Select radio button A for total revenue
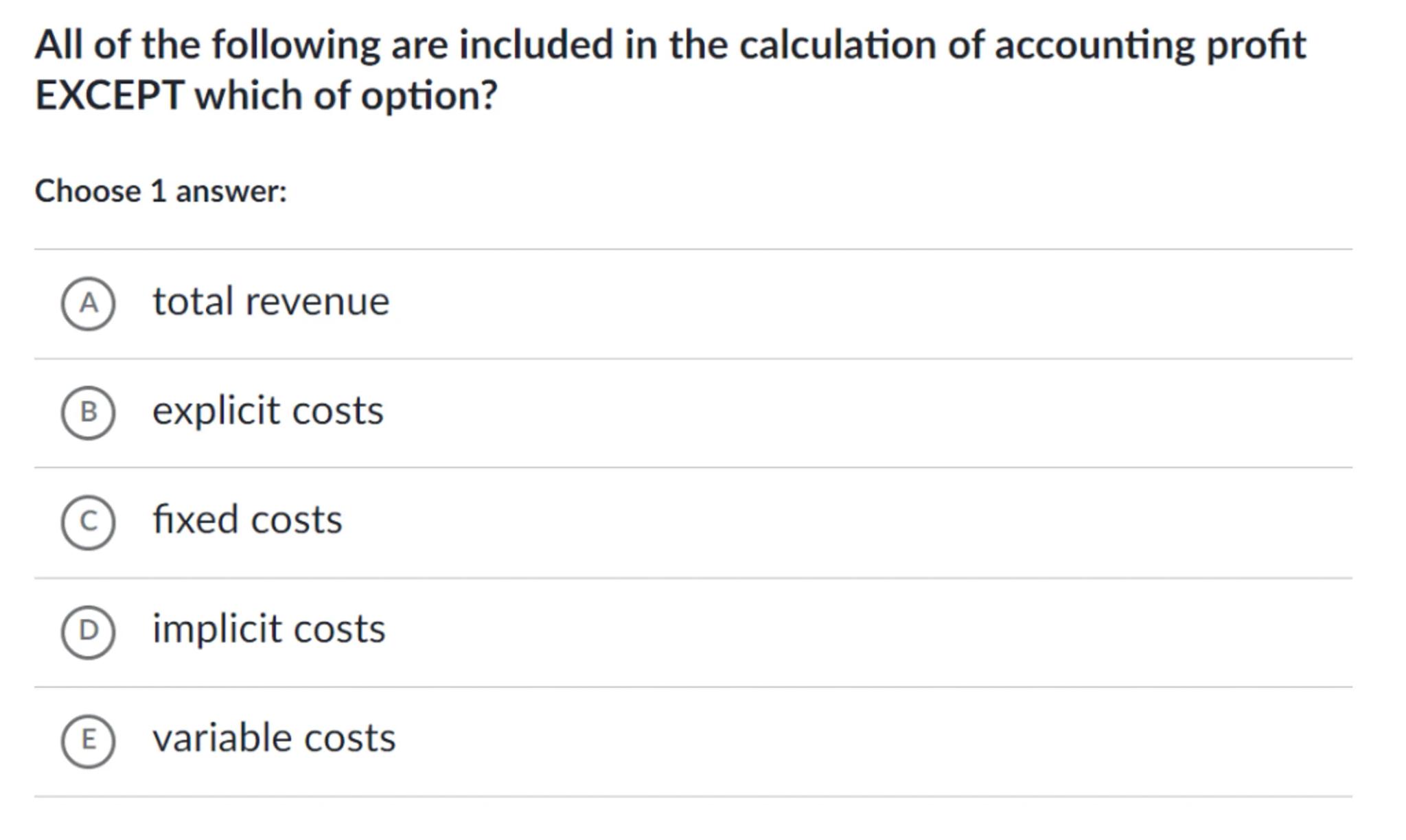Viewport: 1406px width, 840px height. [88, 303]
